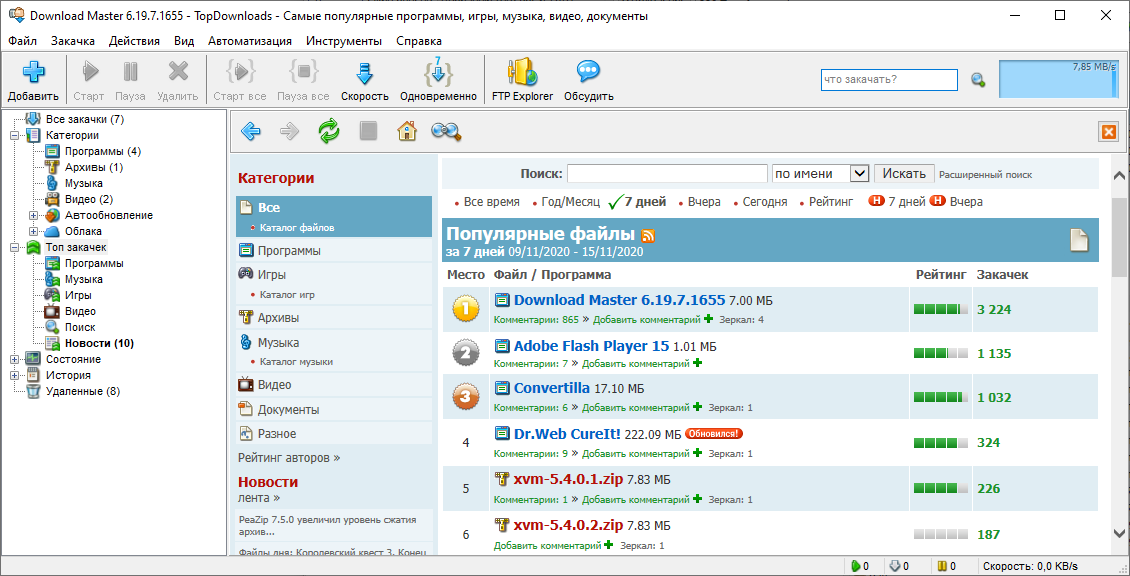Click the speed graph panel in toolbar
Viewport: 1130px width, 576px height.
pos(1058,79)
